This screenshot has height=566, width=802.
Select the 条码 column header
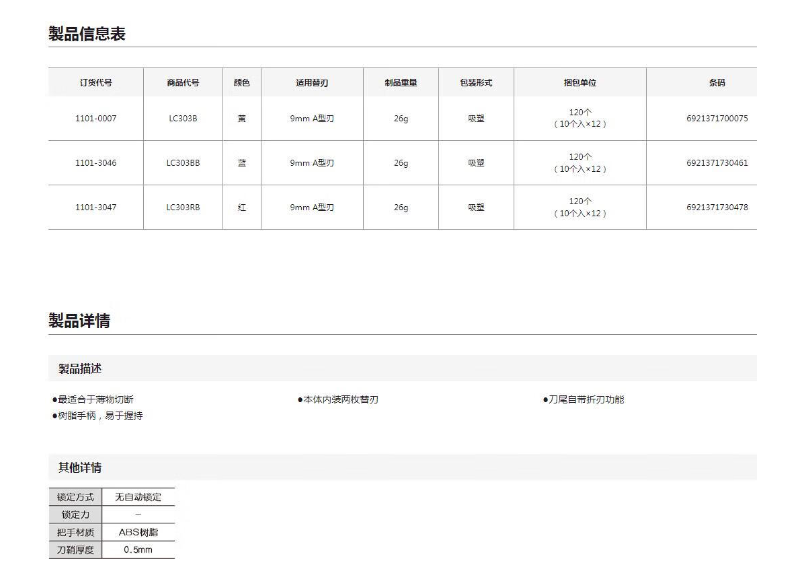pyautogui.click(x=717, y=83)
